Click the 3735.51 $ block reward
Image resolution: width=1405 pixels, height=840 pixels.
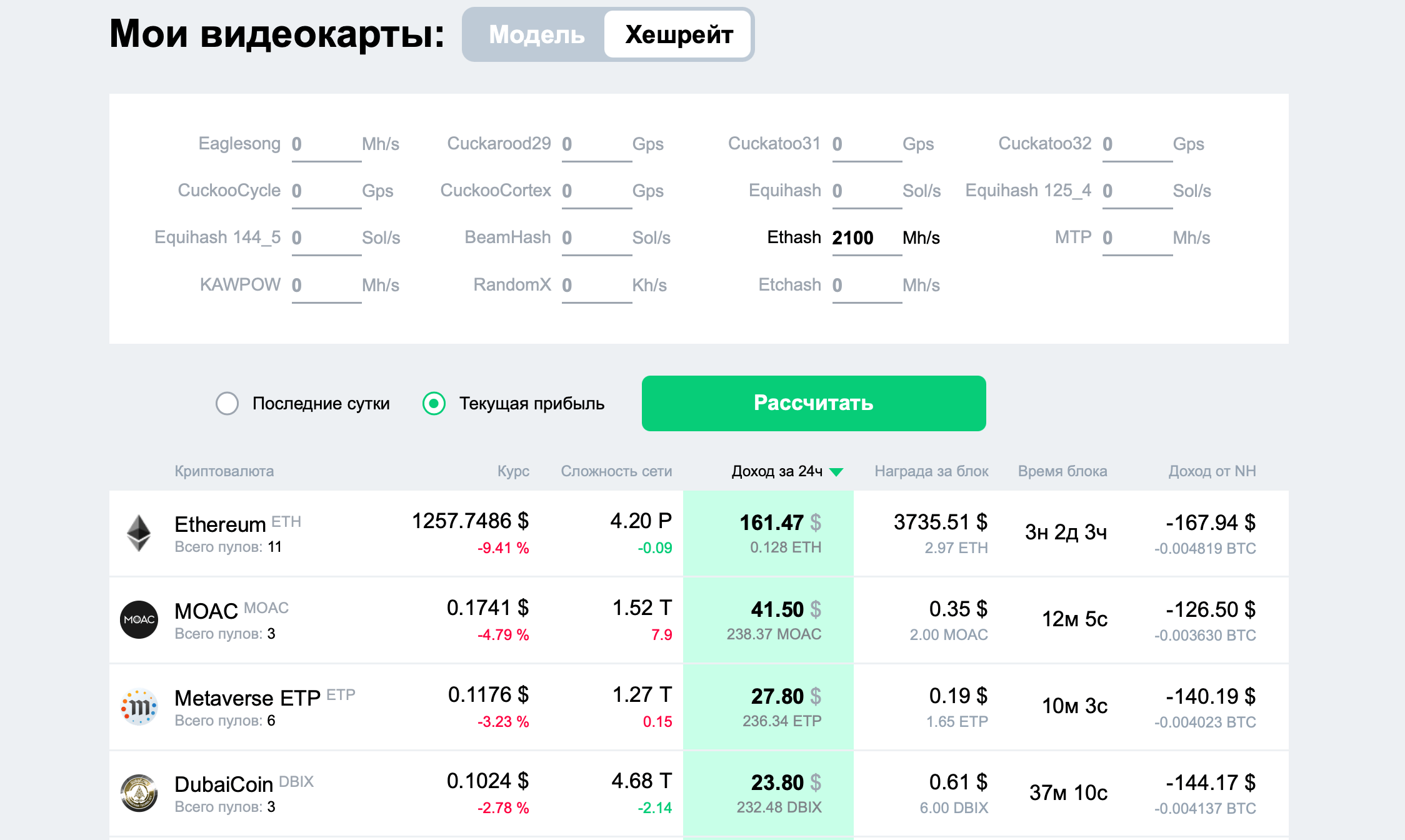tap(941, 522)
